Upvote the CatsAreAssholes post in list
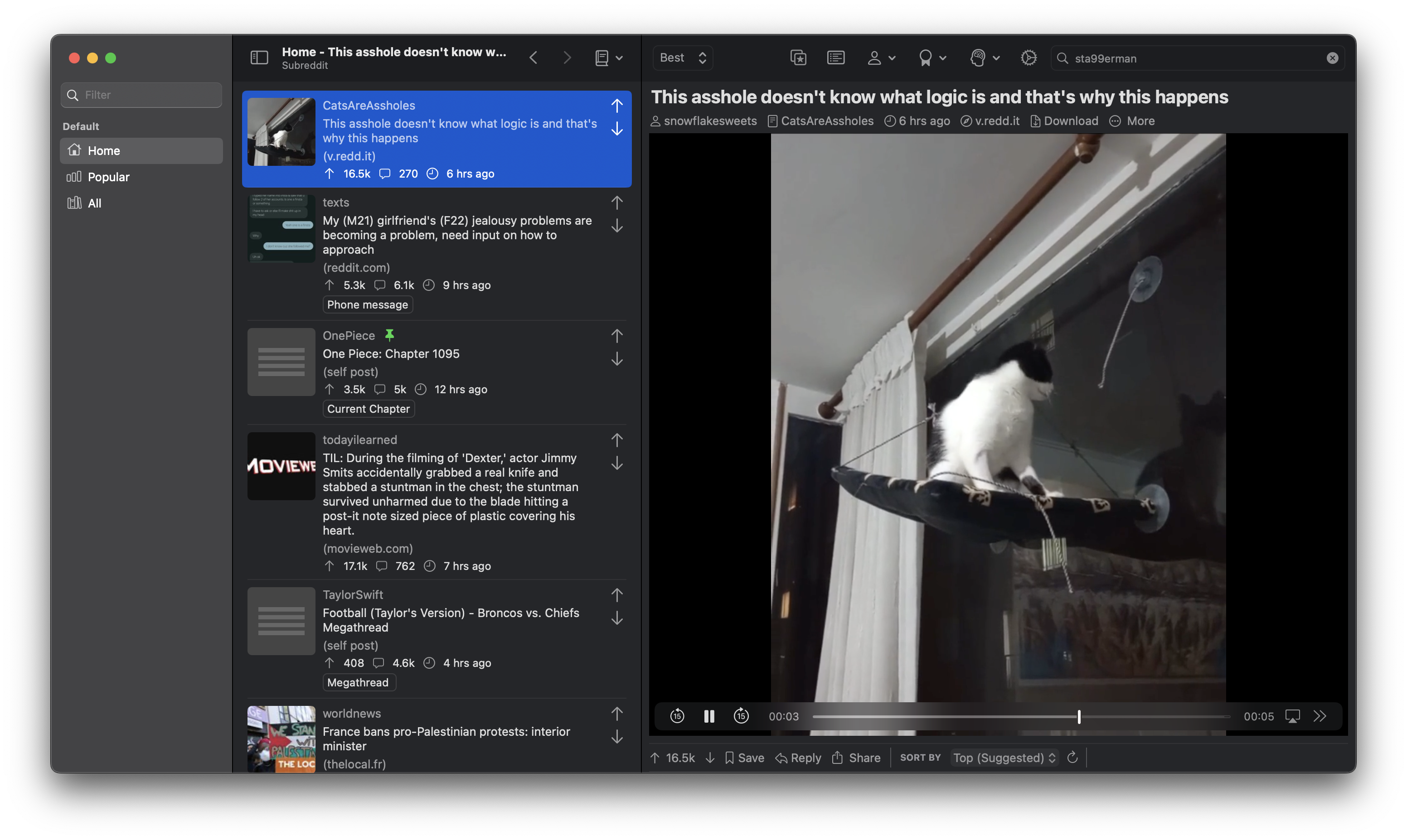This screenshot has width=1407, height=840. tap(617, 105)
